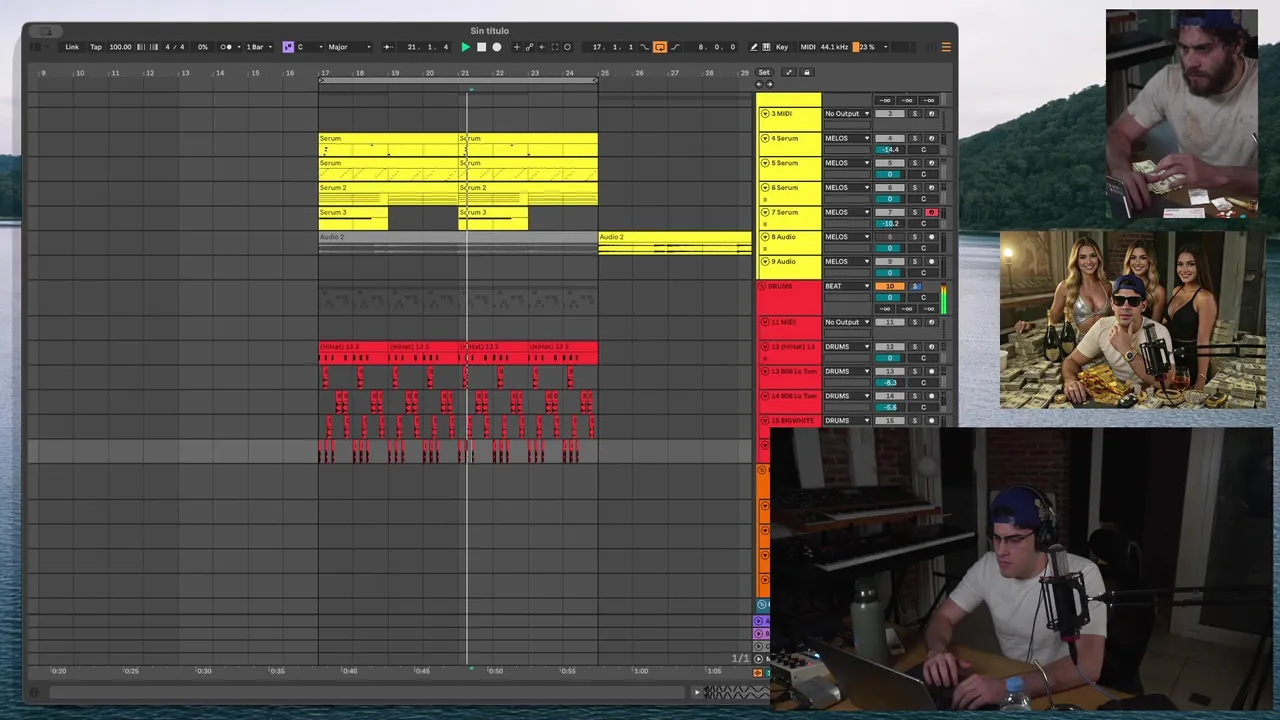This screenshot has width=1280, height=720.
Task: Solo the 4 Serum track
Action: pos(914,138)
